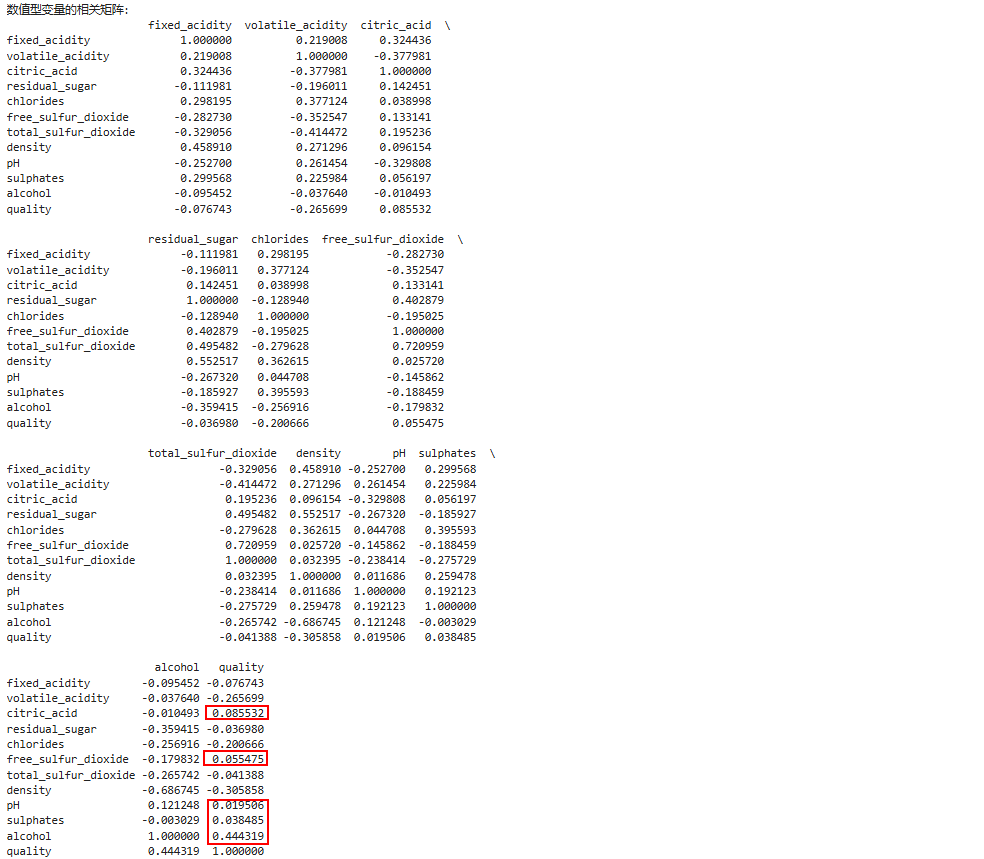Screen dimensions: 984x859
Task: Click 0.025720 in density row of free_sulfur_dioxide column
Action: pos(418,361)
